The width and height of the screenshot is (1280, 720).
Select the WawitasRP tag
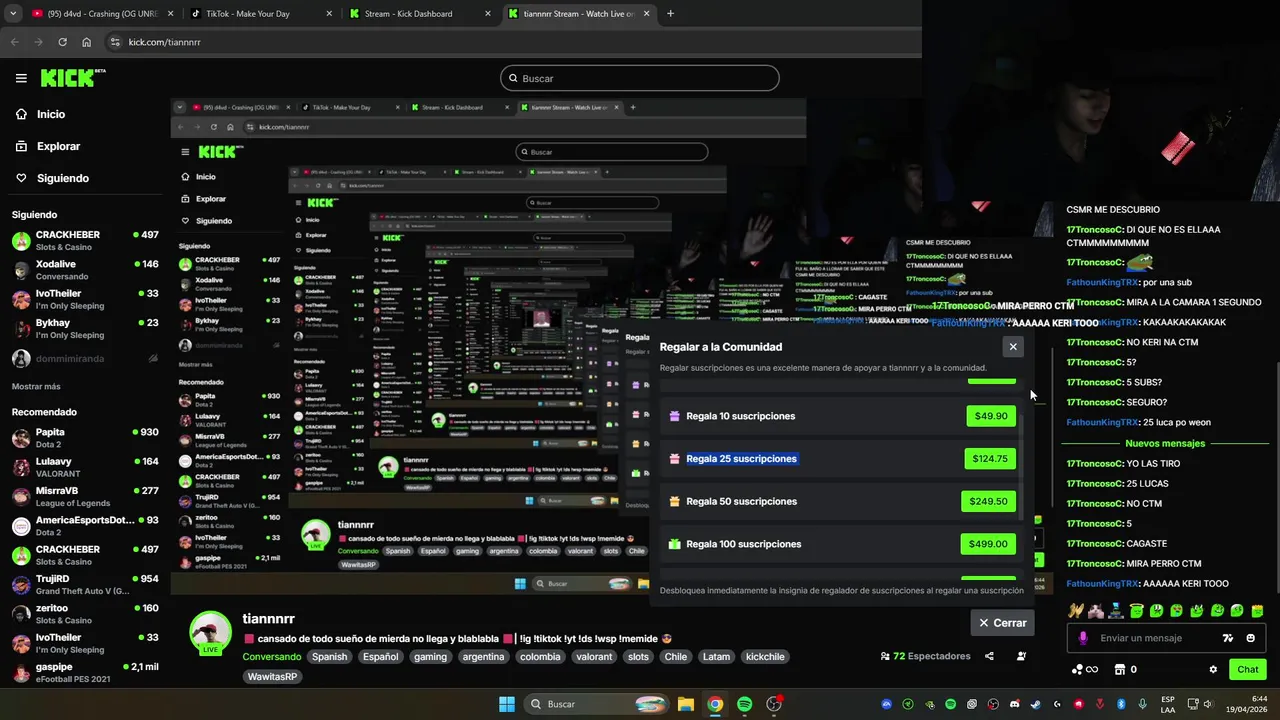click(x=272, y=677)
